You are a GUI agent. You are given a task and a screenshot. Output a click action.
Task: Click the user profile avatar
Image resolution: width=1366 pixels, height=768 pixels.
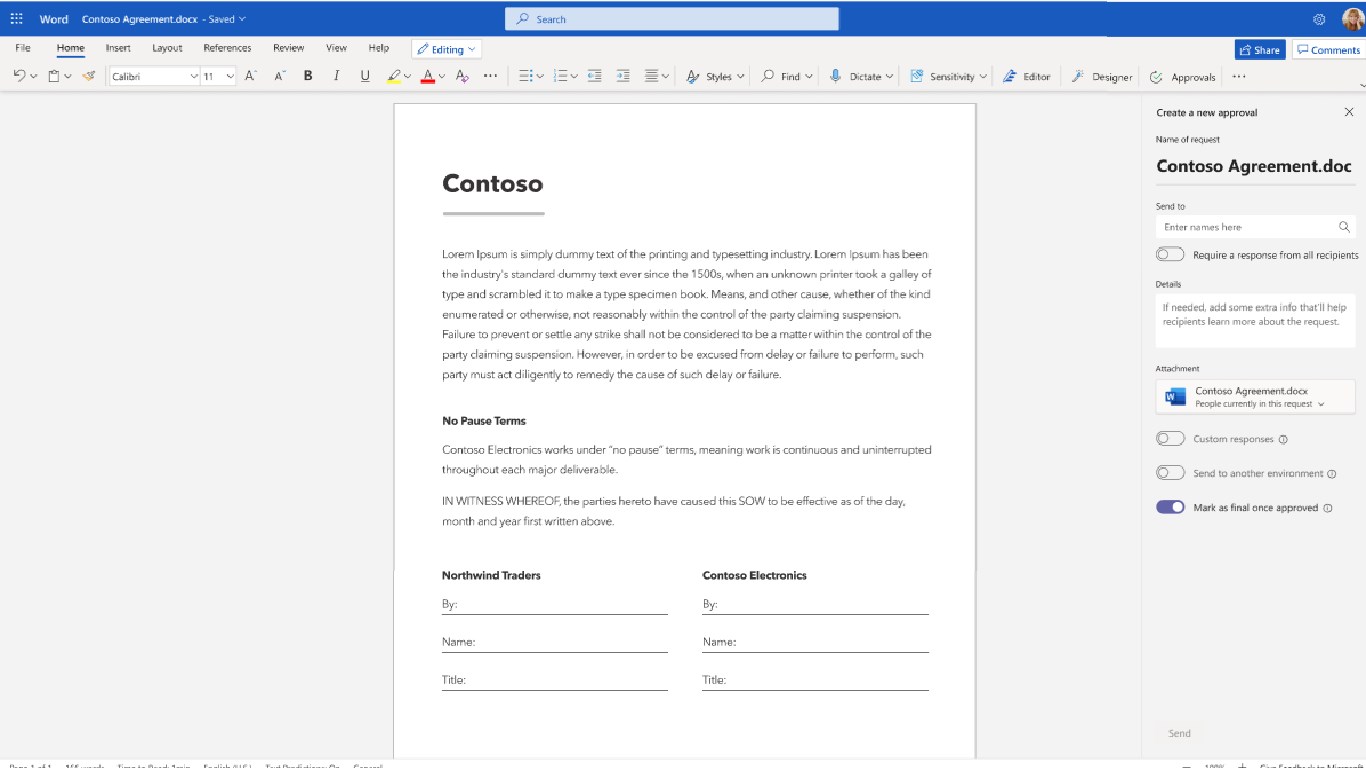(x=1352, y=19)
